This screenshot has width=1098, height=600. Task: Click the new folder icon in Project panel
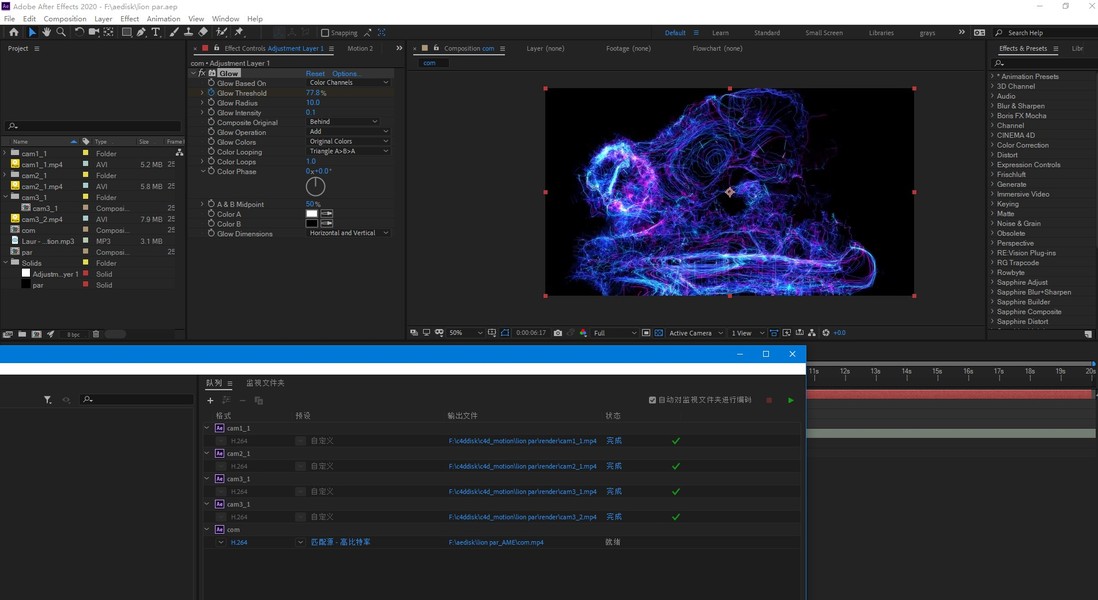click(22, 335)
